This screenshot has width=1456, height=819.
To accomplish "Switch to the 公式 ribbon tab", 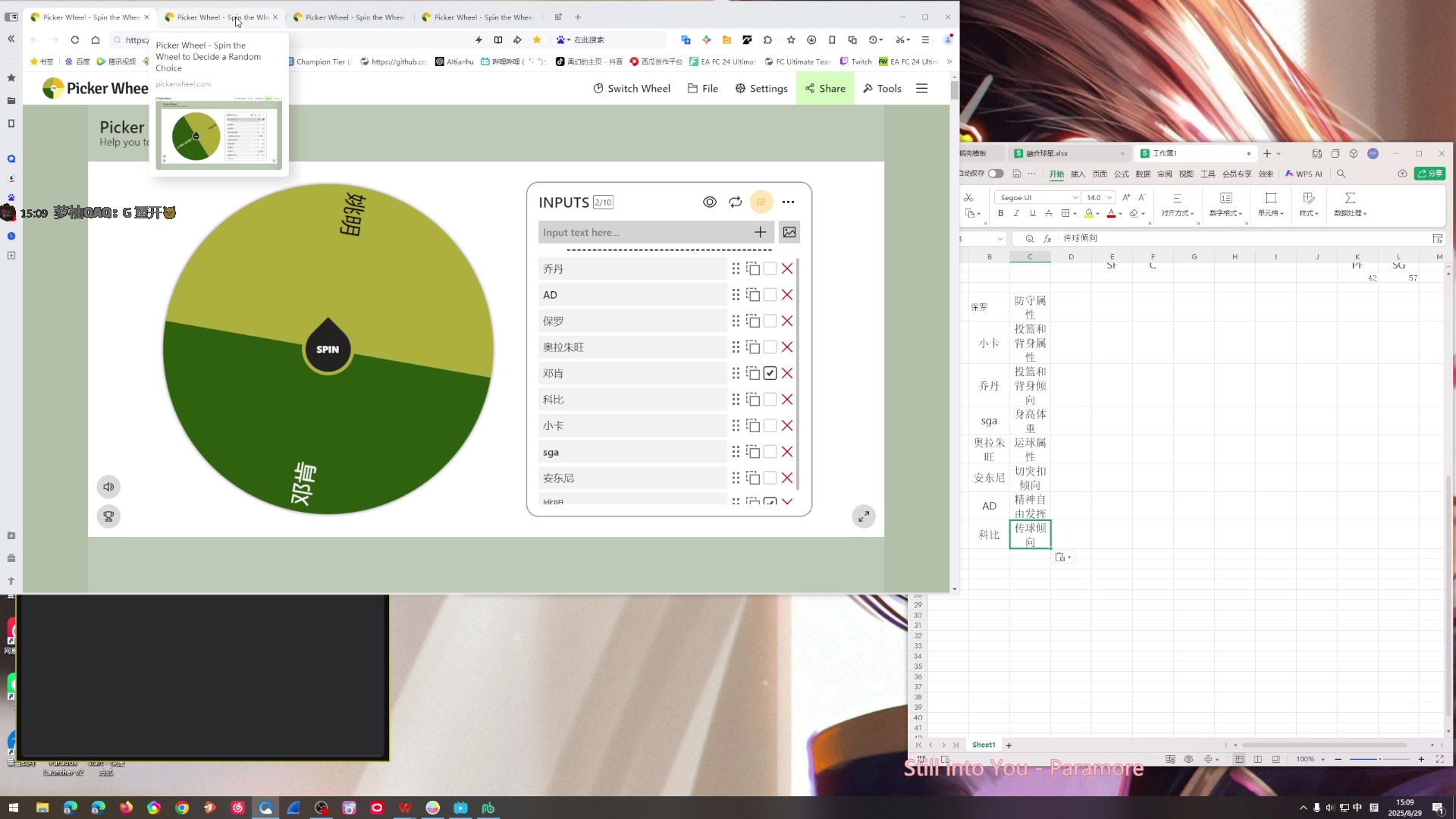I will click(1122, 174).
